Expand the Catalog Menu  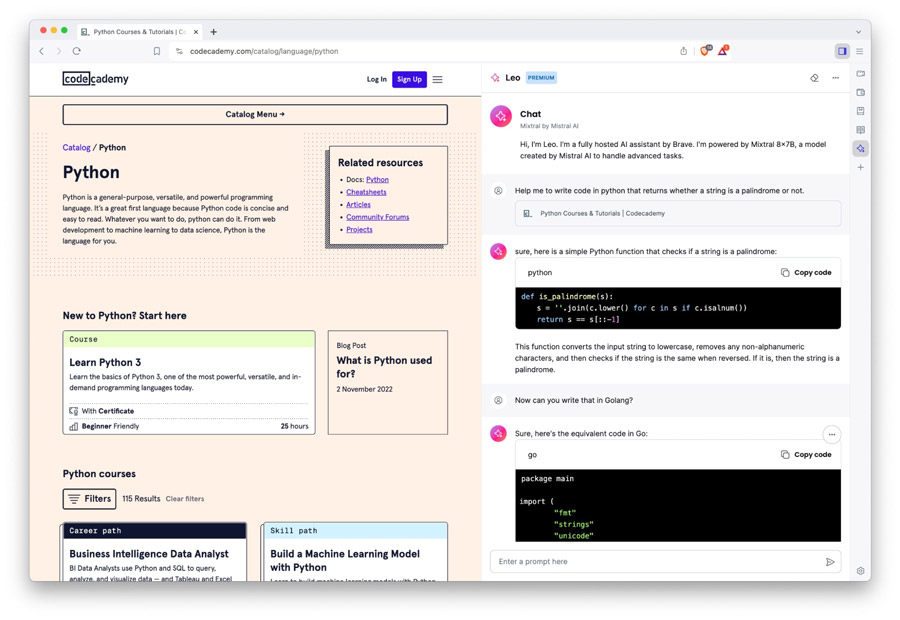(x=255, y=114)
